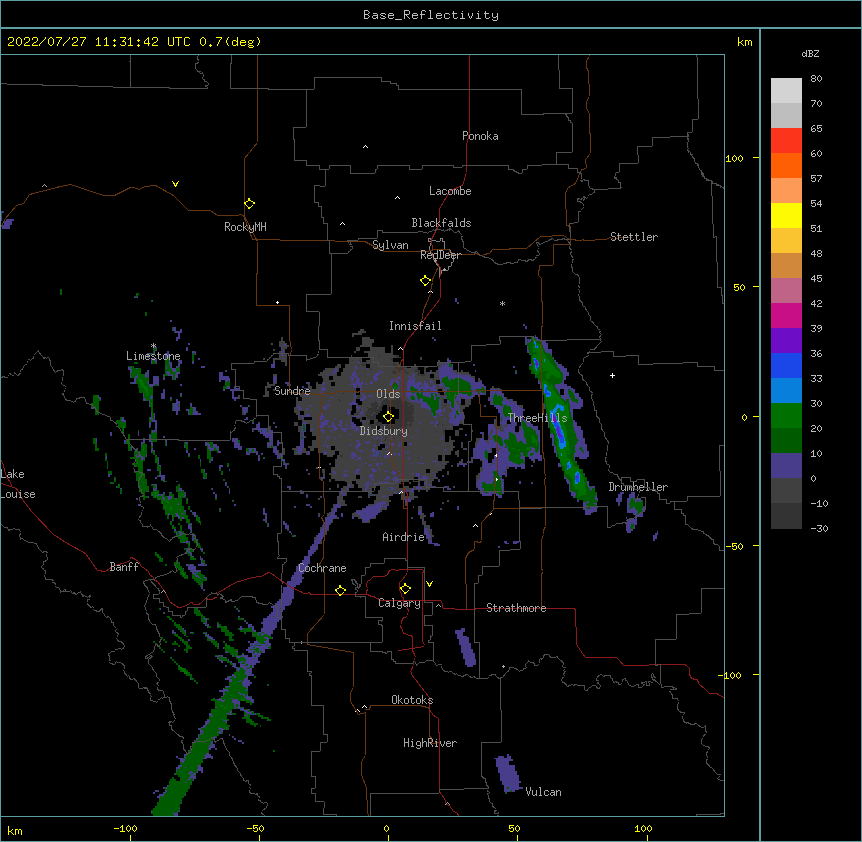This screenshot has width=862, height=842.
Task: Pick the magenta 39-42 dBZ legend swatch
Action: click(x=786, y=315)
